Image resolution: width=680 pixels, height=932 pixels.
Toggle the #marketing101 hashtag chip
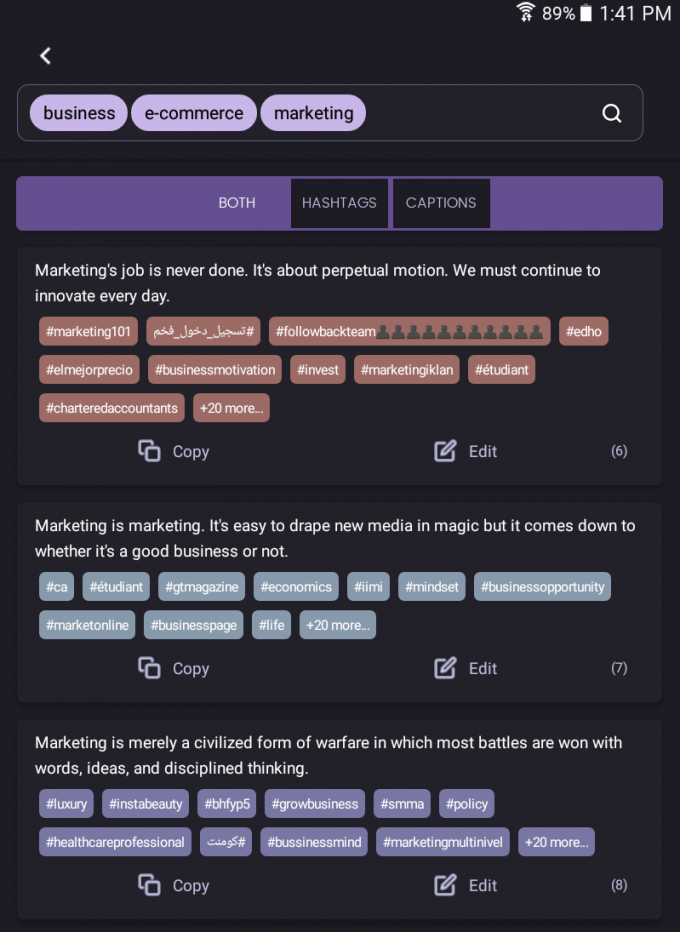pyautogui.click(x=88, y=331)
